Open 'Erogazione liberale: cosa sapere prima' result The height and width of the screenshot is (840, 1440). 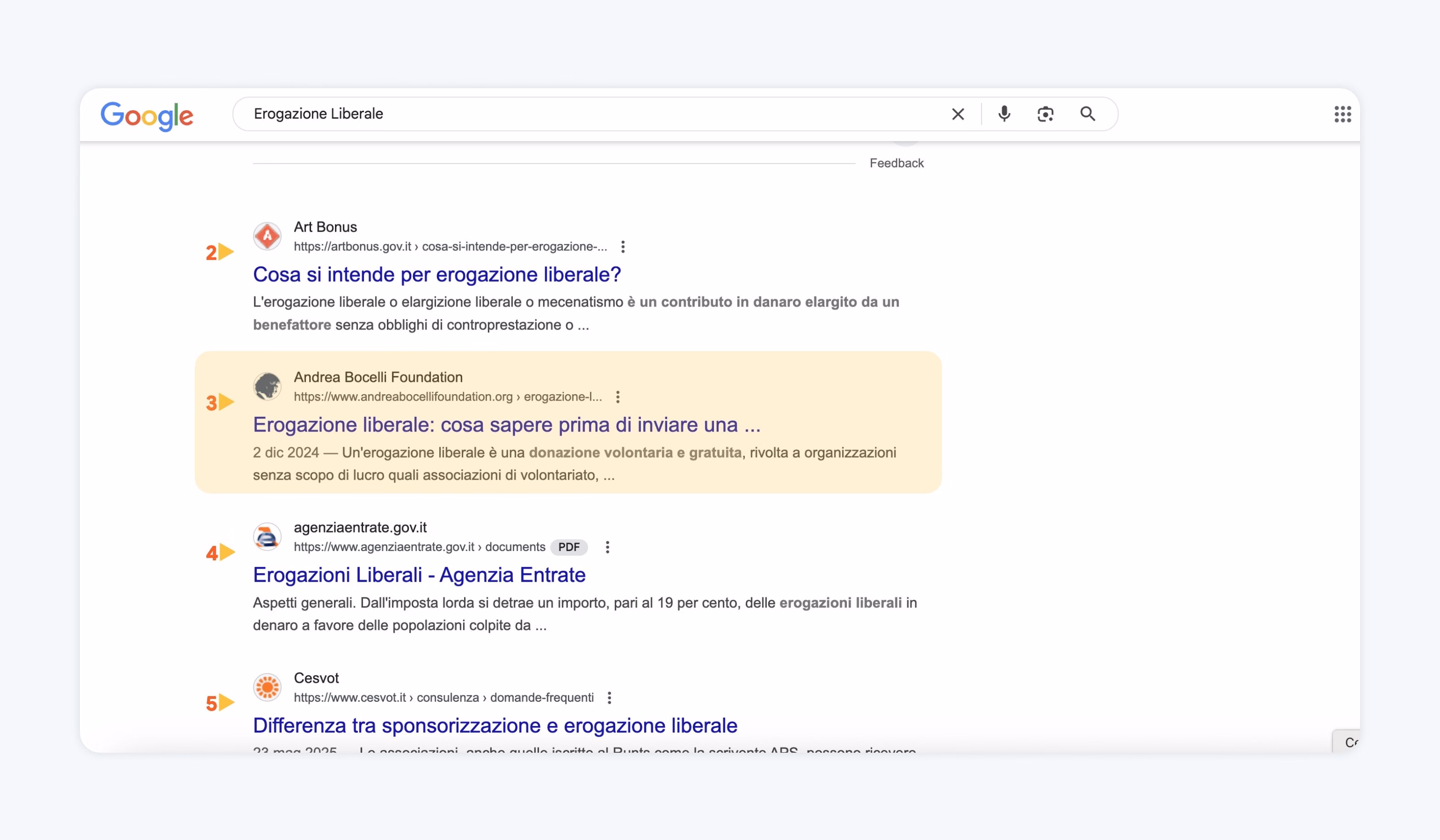[x=506, y=425]
